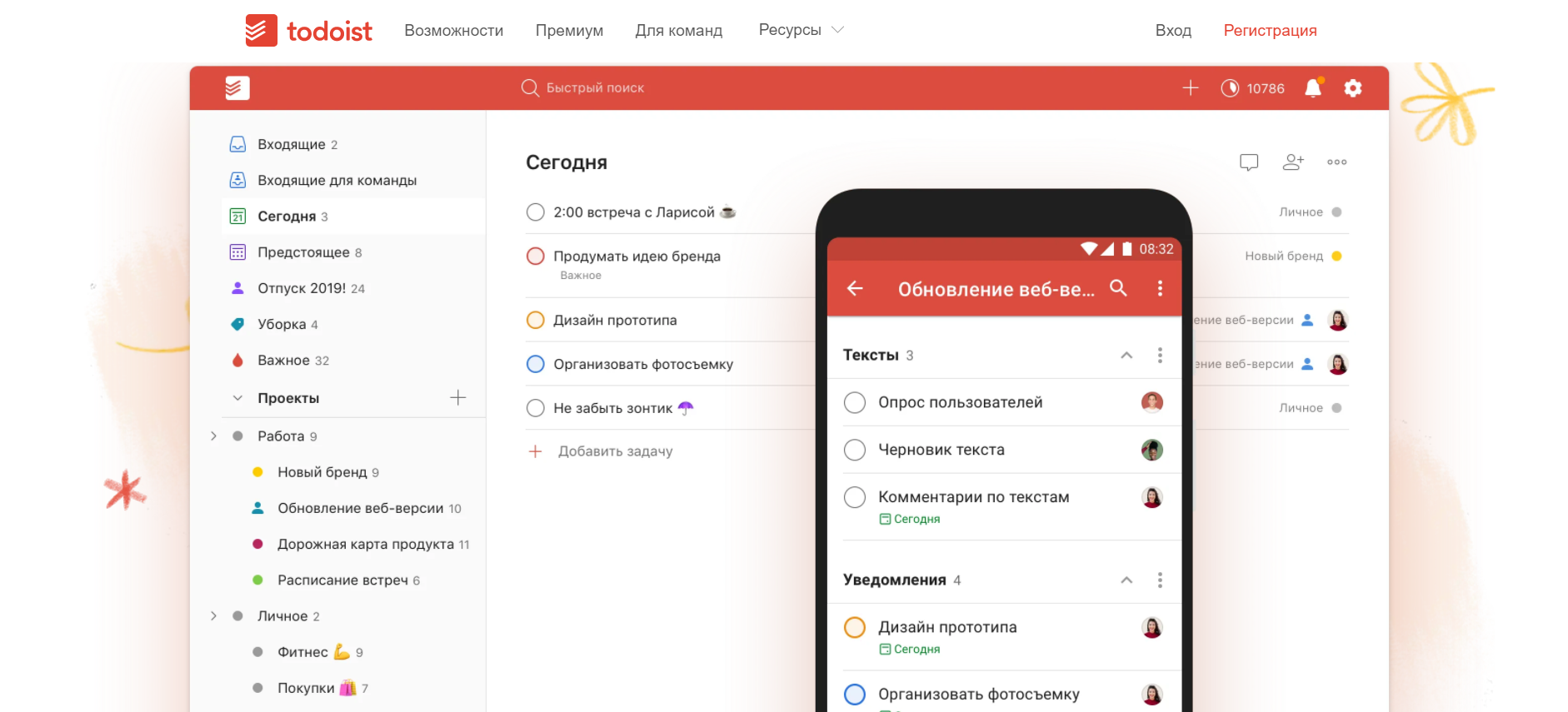Check off Черновик текста on the phone
This screenshot has height=712, width=1568.
coord(855,451)
